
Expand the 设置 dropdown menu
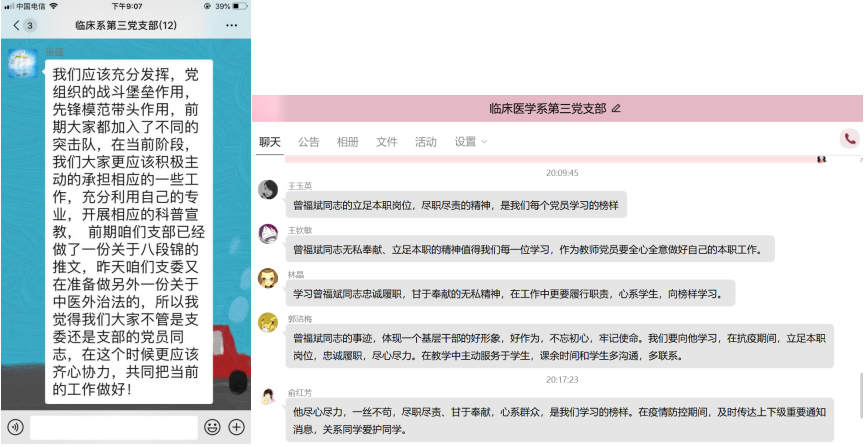pos(471,141)
